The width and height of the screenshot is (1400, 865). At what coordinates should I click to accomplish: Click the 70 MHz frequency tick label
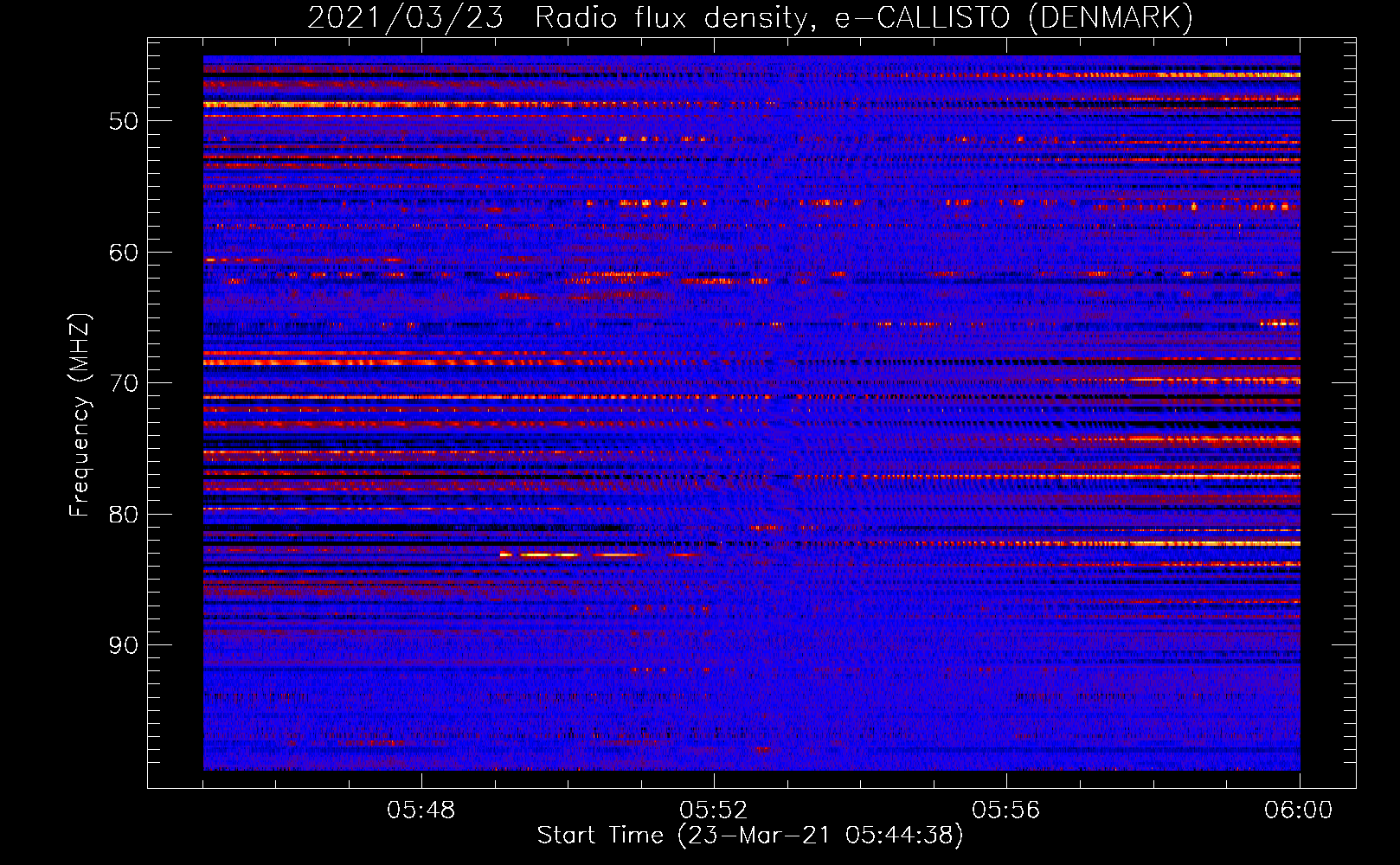tap(124, 383)
